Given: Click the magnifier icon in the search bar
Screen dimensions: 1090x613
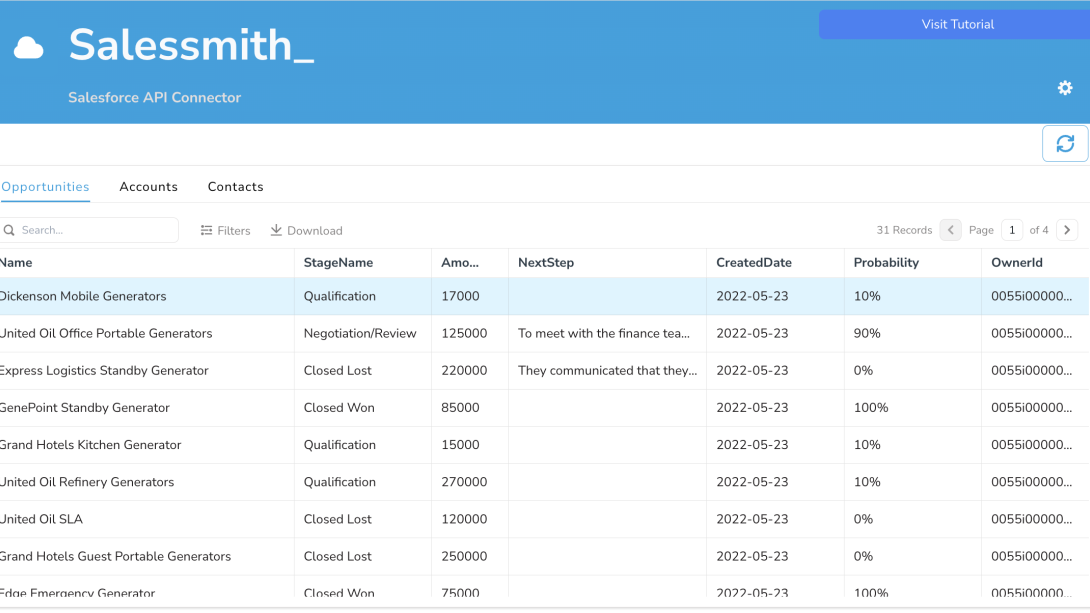Looking at the screenshot, I should tap(10, 229).
